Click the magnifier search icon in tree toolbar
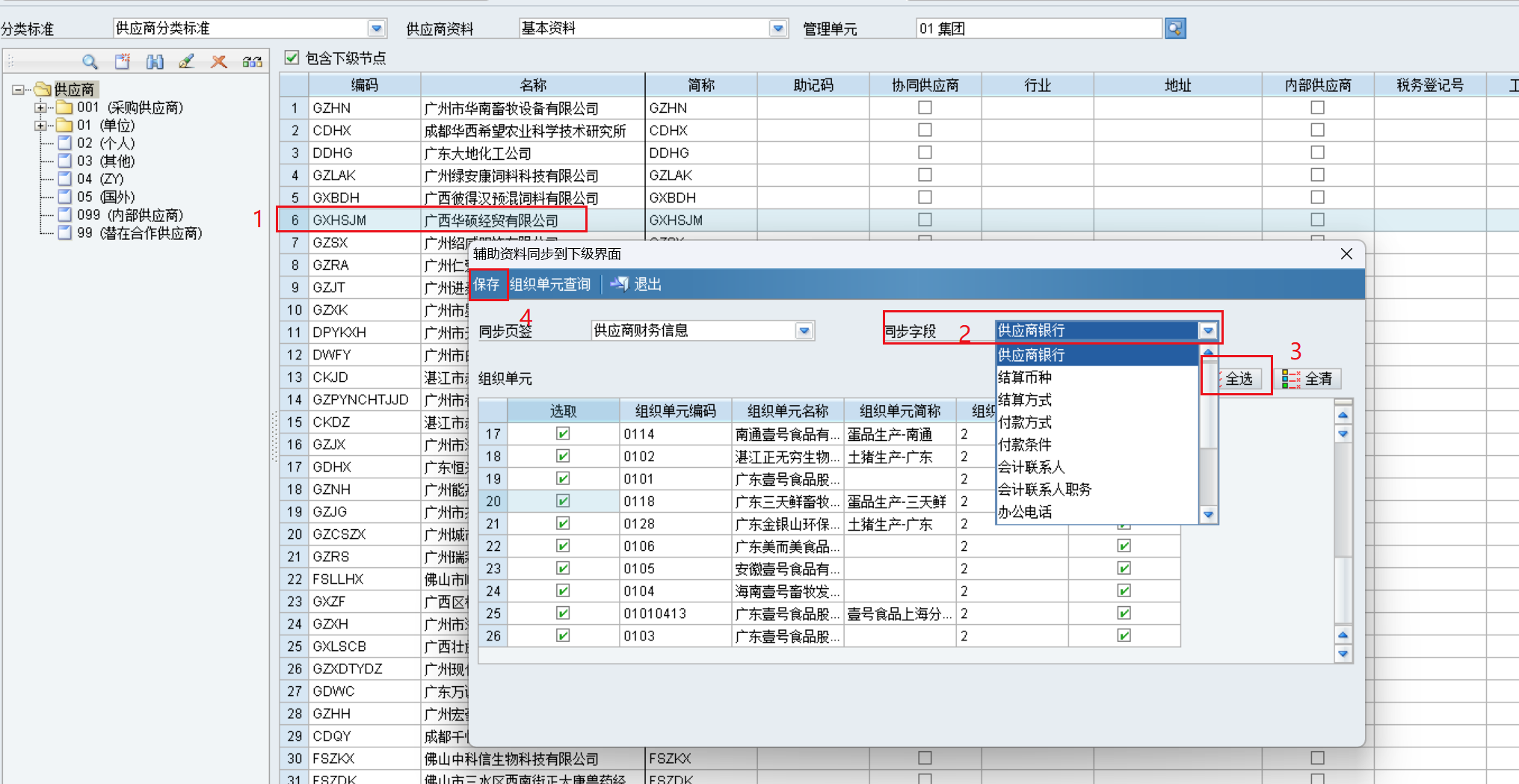 (90, 62)
